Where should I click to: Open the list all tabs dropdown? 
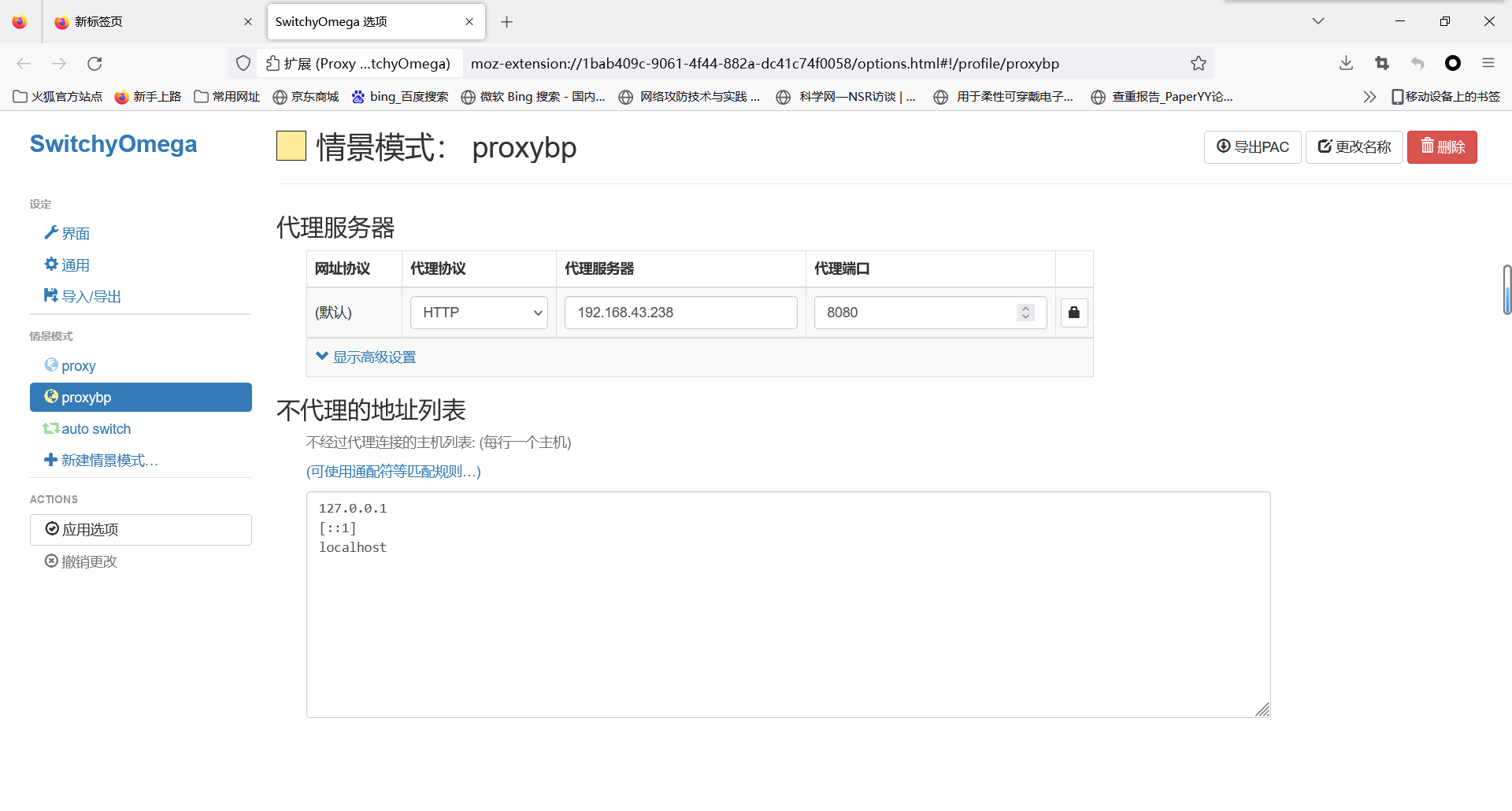pos(1318,21)
